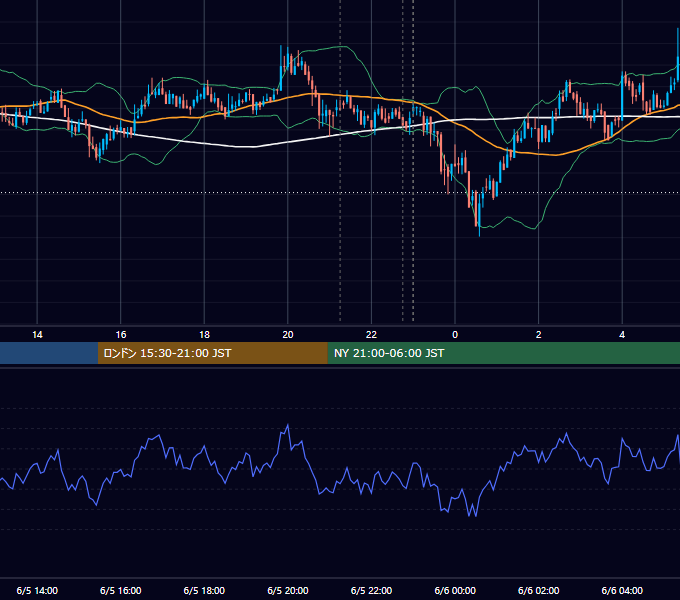
Task: Click the 0 hour label on price chart axis
Action: (455, 335)
